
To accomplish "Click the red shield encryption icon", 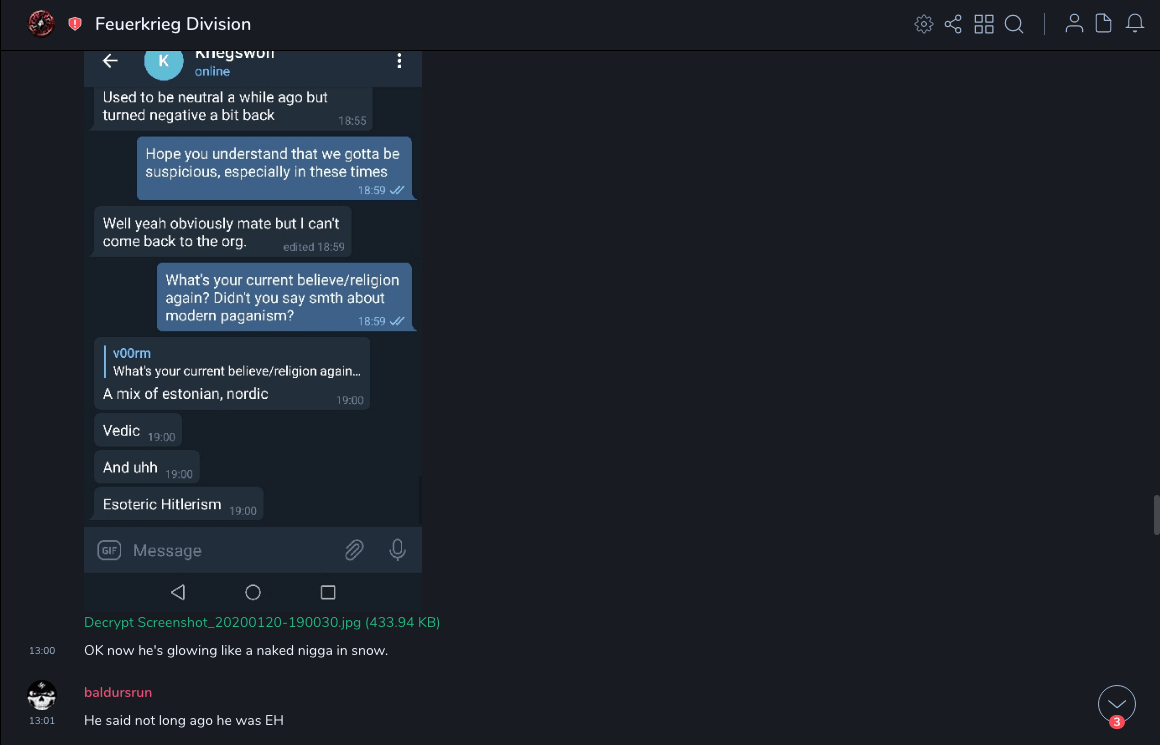I will point(75,24).
